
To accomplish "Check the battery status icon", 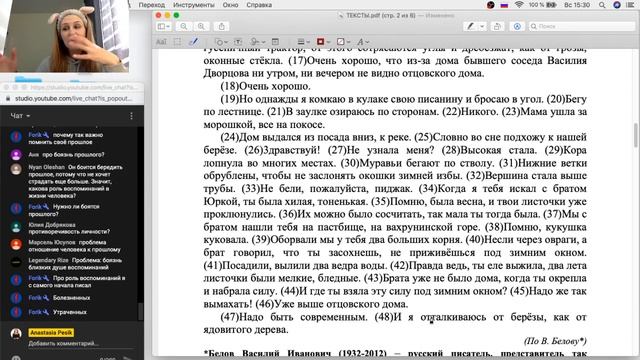I will click(x=551, y=5).
